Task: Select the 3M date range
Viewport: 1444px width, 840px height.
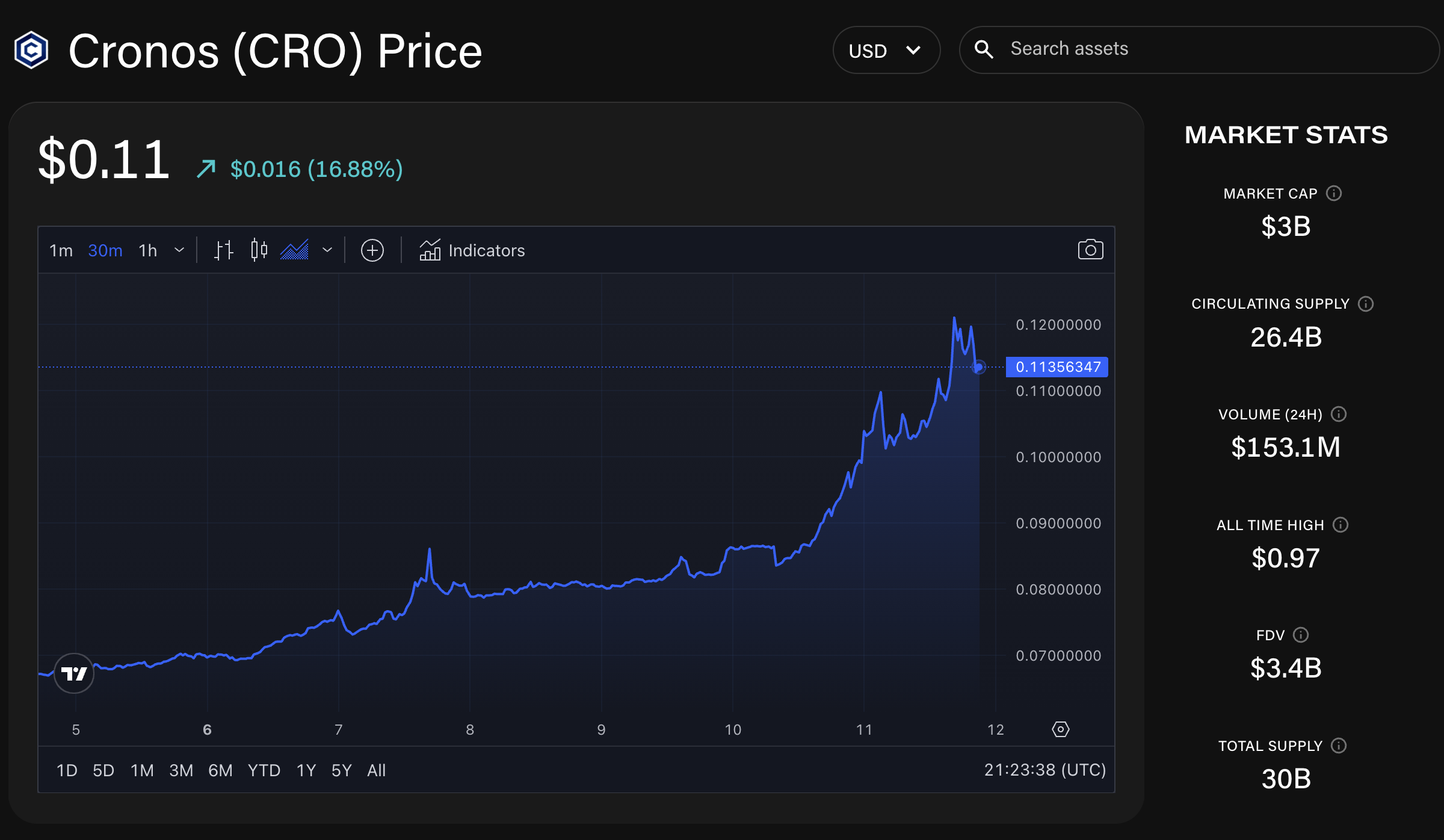Action: (x=181, y=770)
